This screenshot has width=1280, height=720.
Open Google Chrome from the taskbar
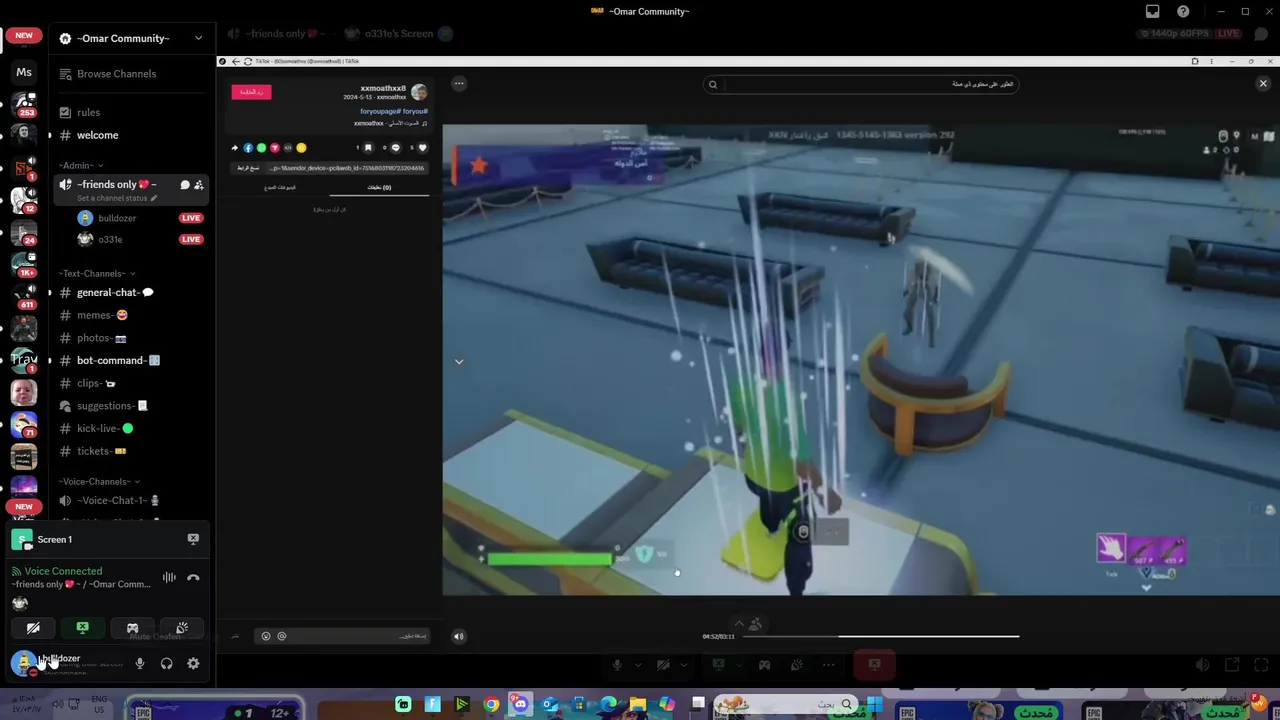tap(491, 705)
